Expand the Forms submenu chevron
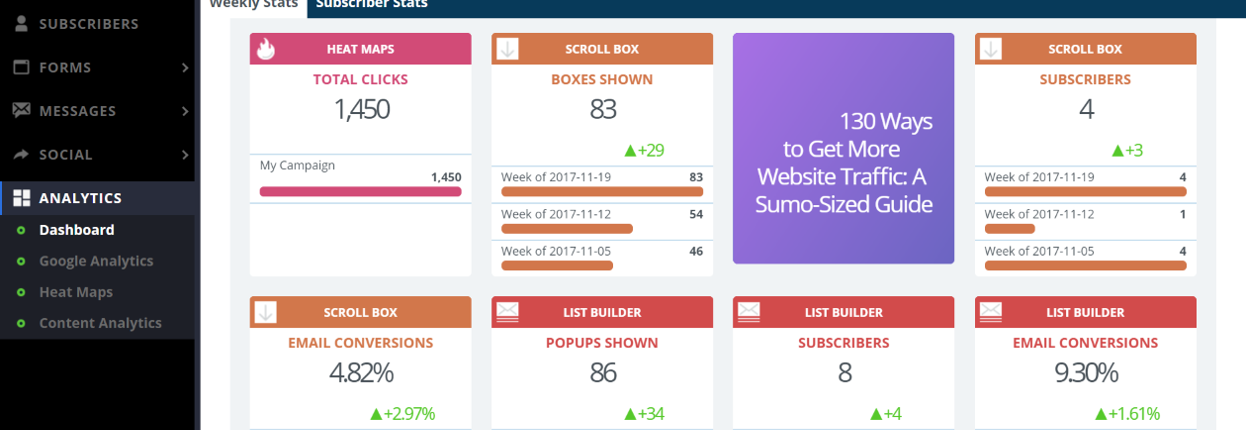The height and width of the screenshot is (430, 1246). point(185,68)
